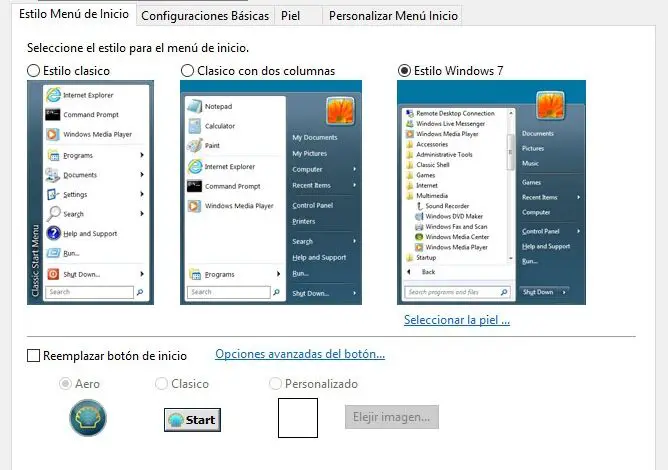This screenshot has height=470, width=668.
Task: Click text 'Seleccione el estilo para el menú de inicio.'
Action: pos(138,48)
